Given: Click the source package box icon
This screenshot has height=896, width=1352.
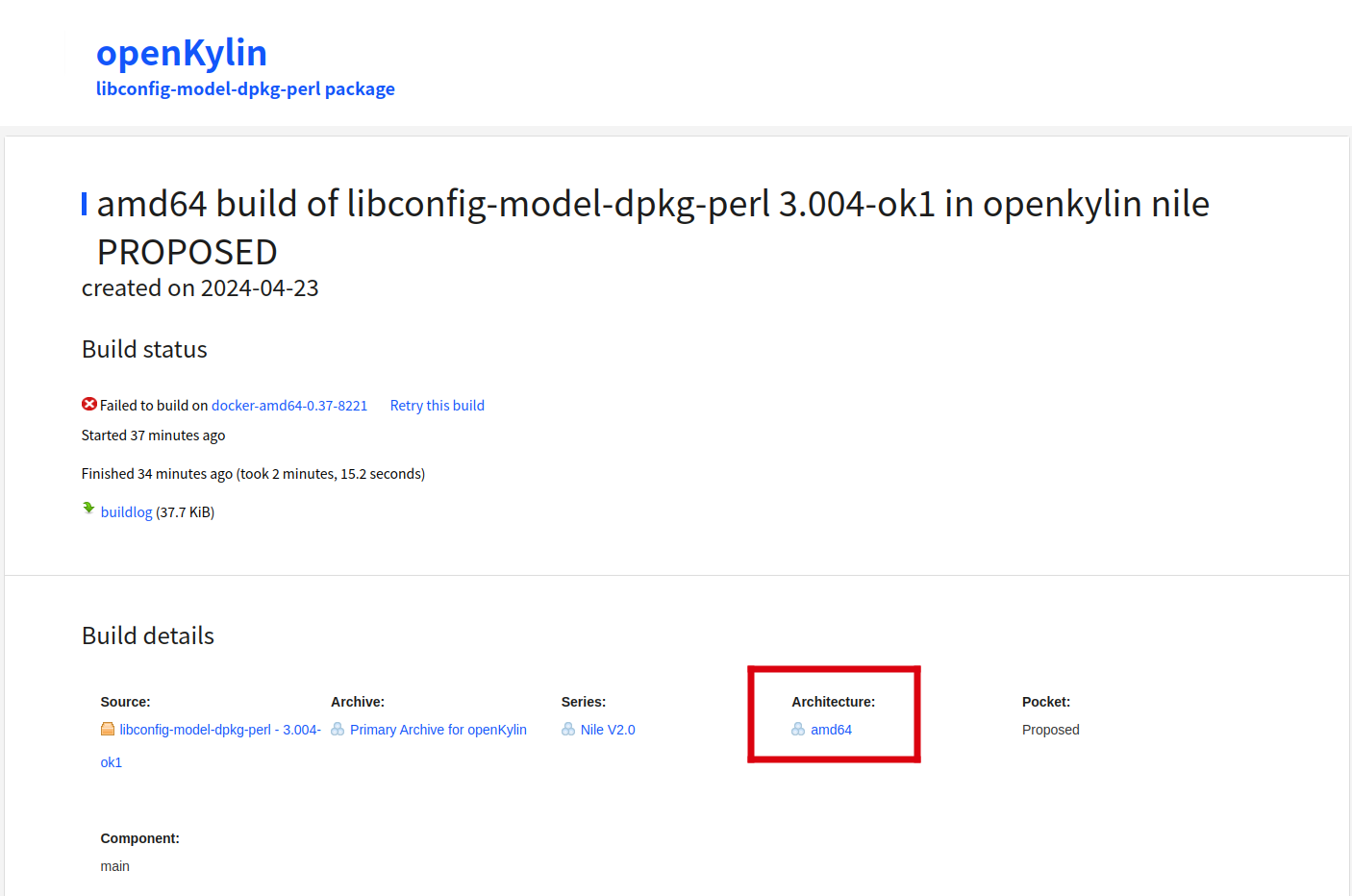Looking at the screenshot, I should (x=108, y=729).
